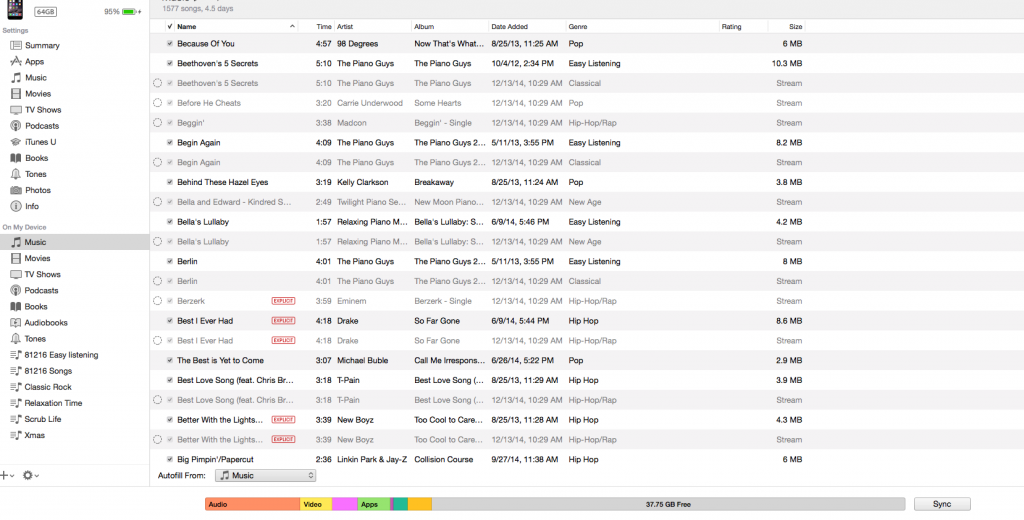1024x520 pixels.
Task: Click Audio segment of storage bar
Action: pyautogui.click(x=253, y=504)
